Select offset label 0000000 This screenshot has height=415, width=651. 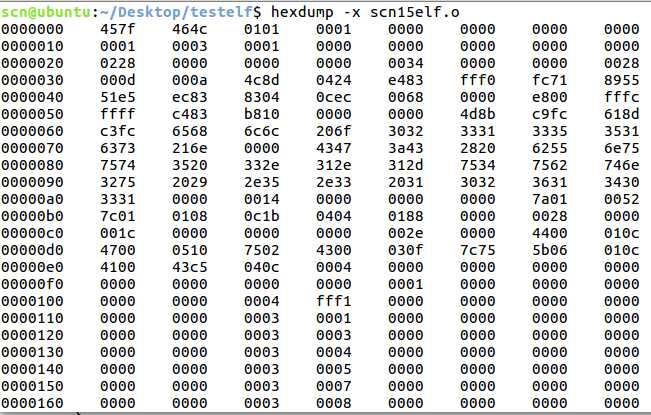tap(32, 29)
